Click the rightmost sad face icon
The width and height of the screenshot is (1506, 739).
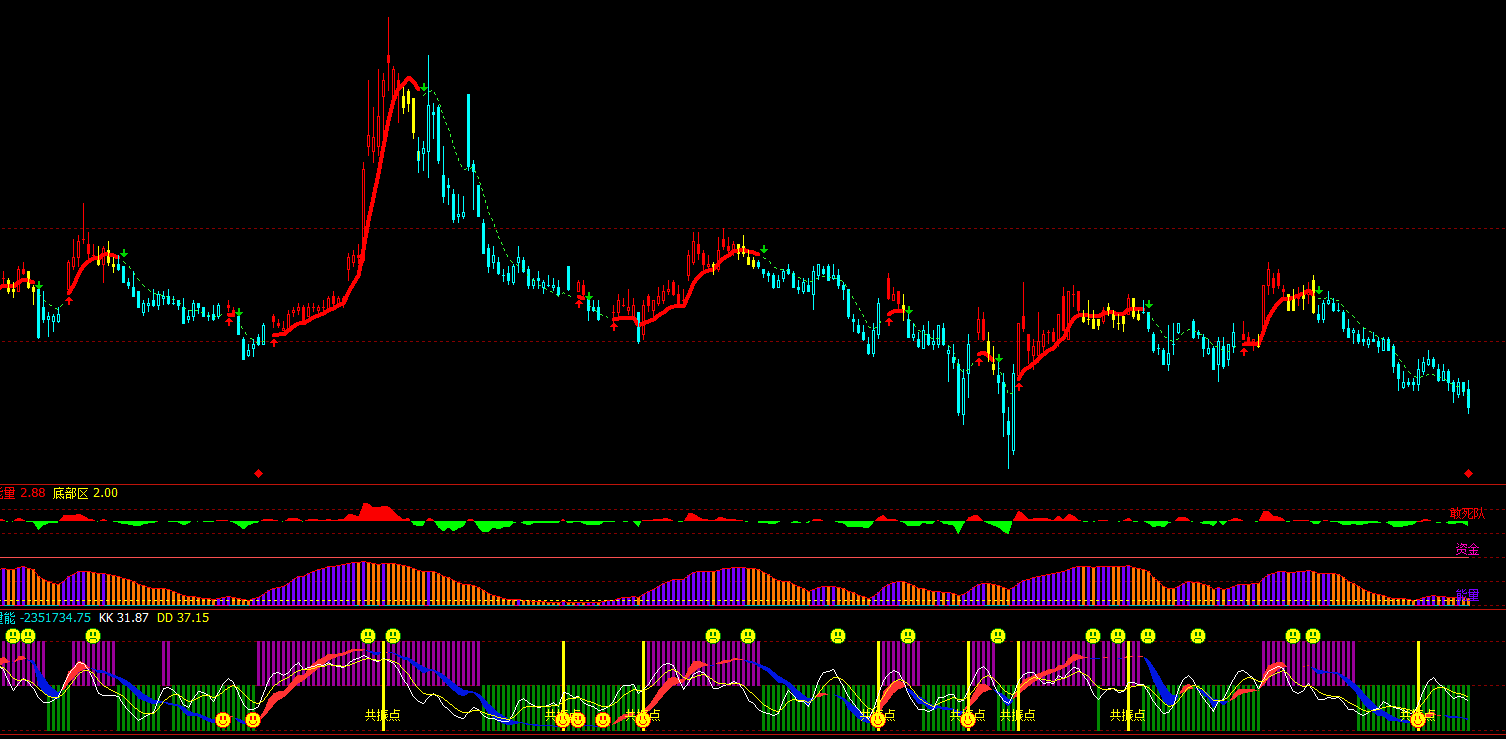1313,636
